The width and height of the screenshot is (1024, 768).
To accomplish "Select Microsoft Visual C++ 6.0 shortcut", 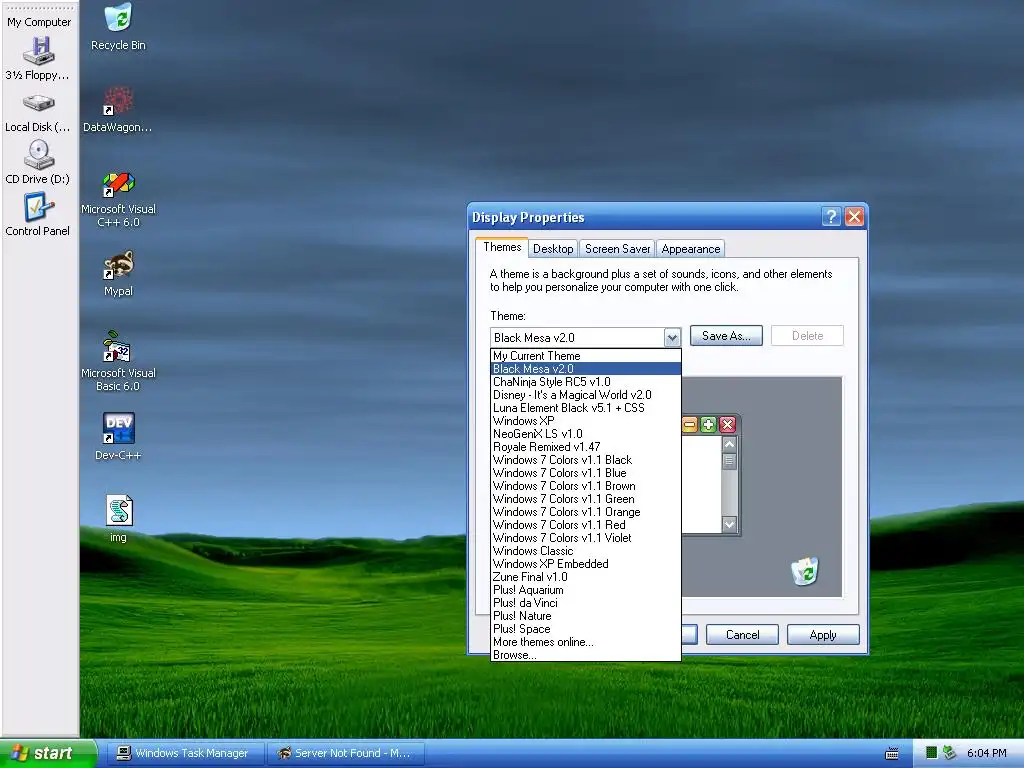I will point(118,199).
